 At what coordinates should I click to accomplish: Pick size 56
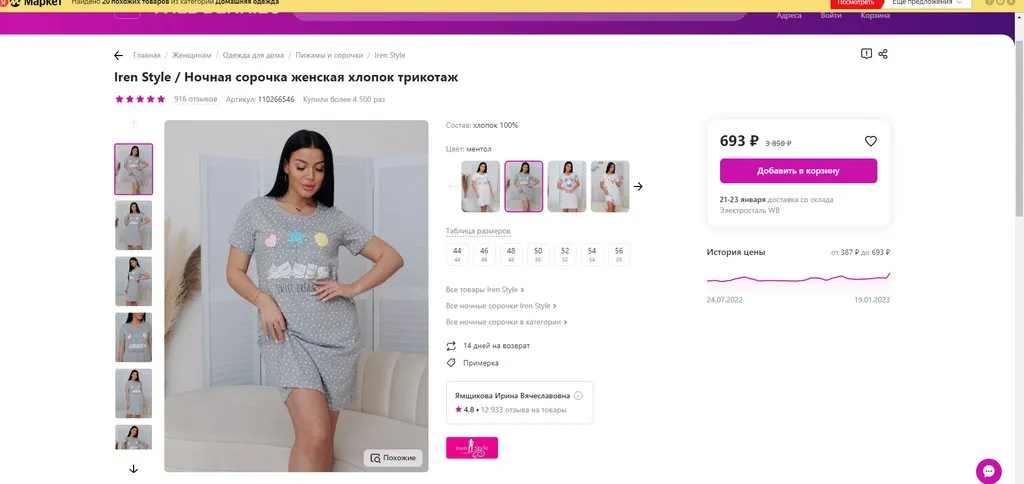tap(618, 254)
